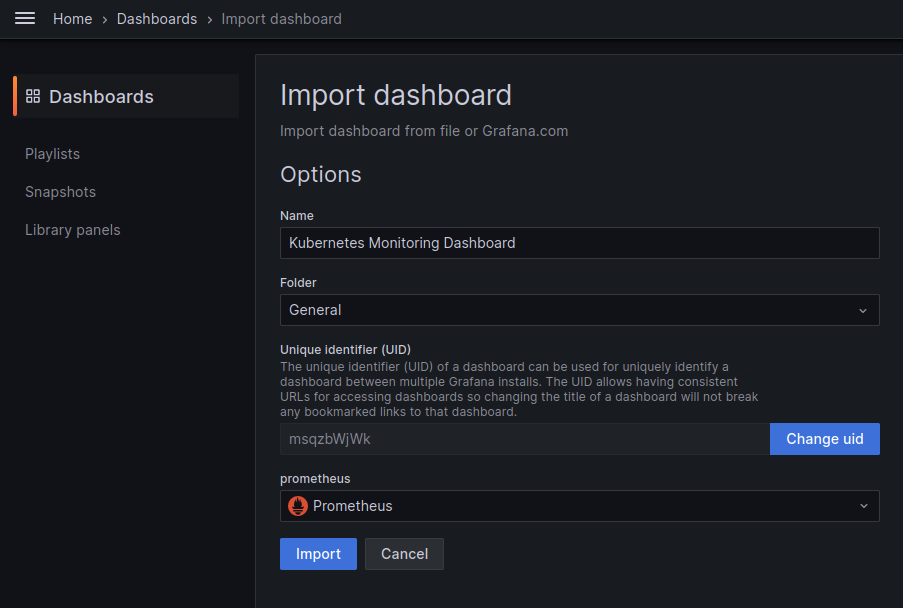Go to Home in the breadcrumb
This screenshot has width=903, height=608.
pyautogui.click(x=72, y=19)
